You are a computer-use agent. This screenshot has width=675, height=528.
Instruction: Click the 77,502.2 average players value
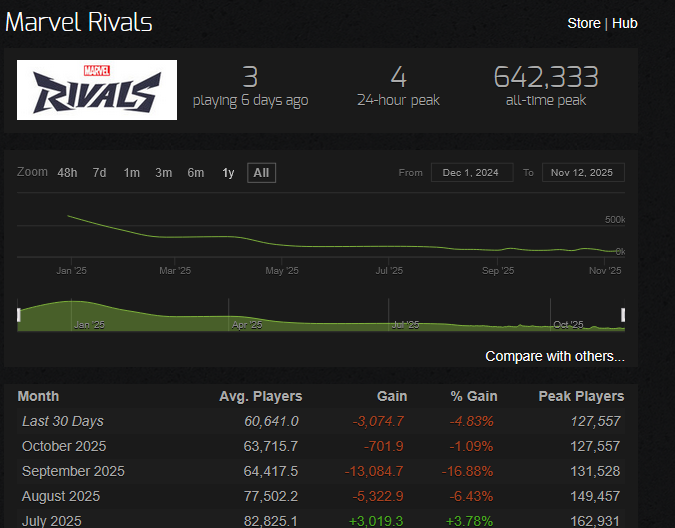click(x=271, y=496)
